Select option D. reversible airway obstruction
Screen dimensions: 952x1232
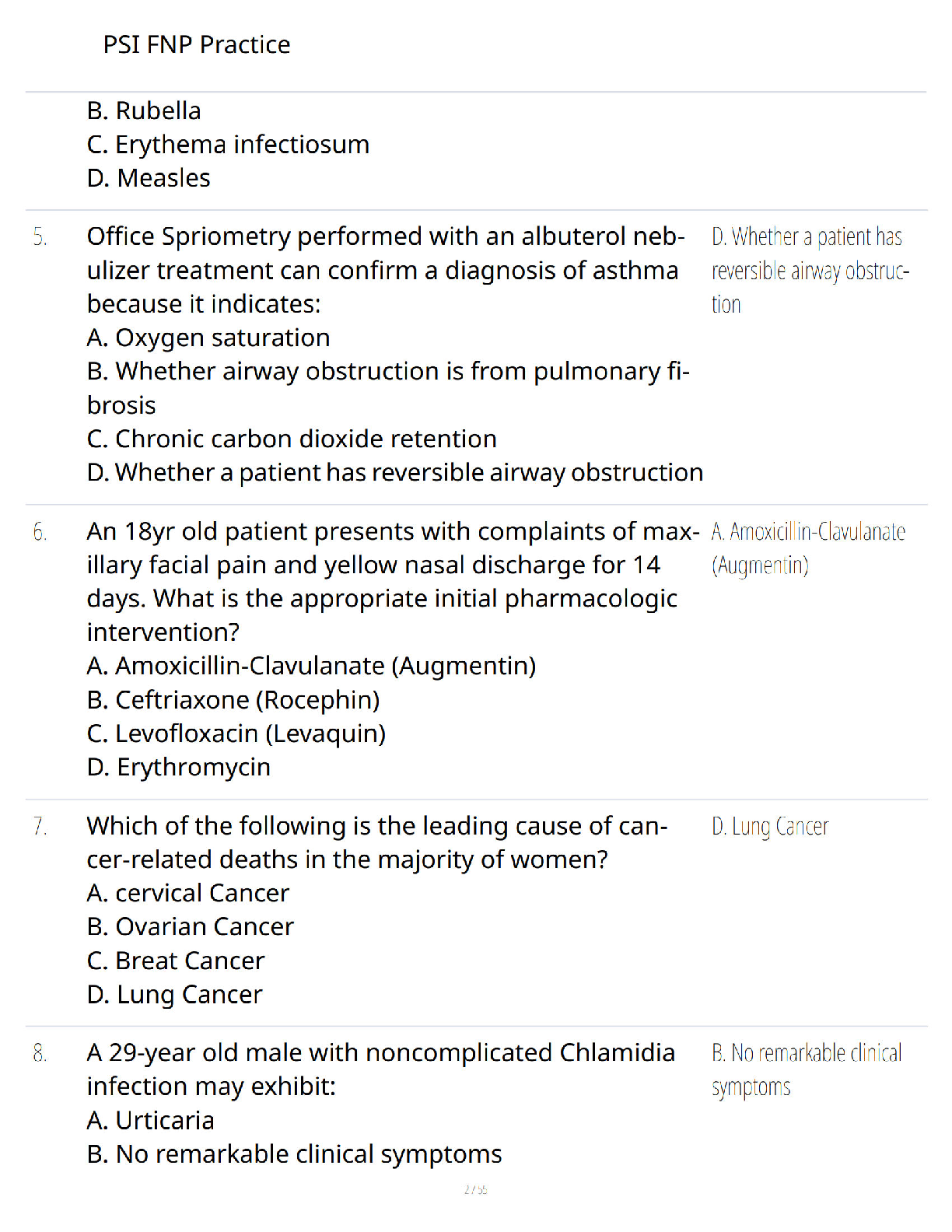[395, 473]
